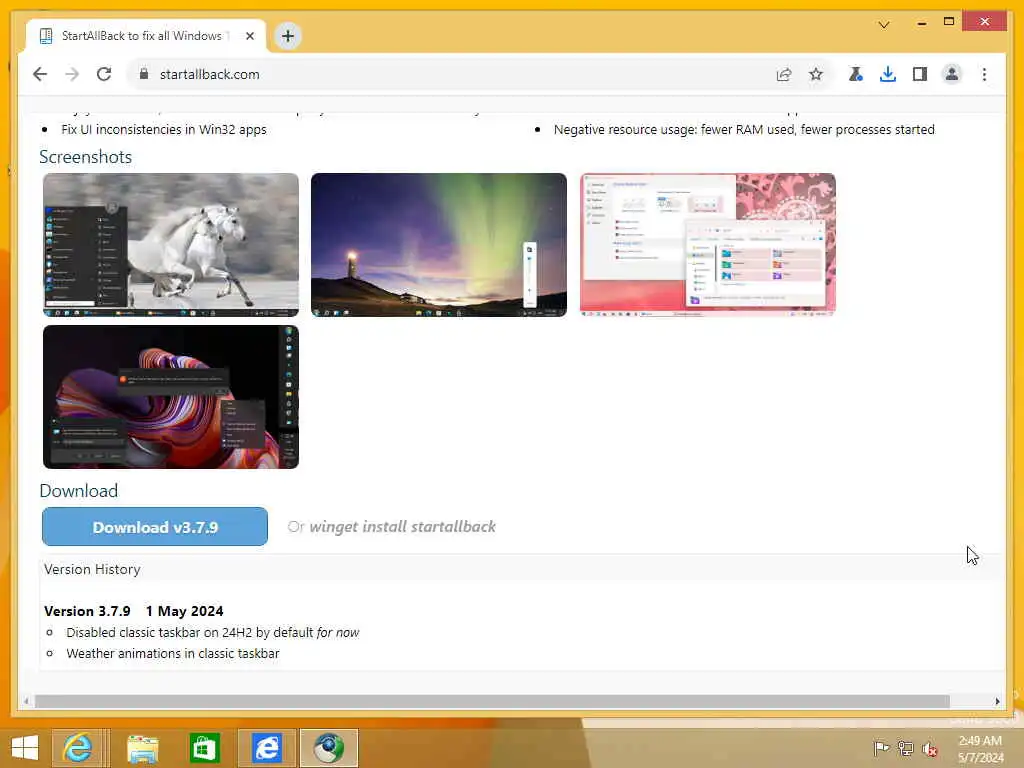Click winget install startallback text
The height and width of the screenshot is (768, 1024).
tap(402, 526)
